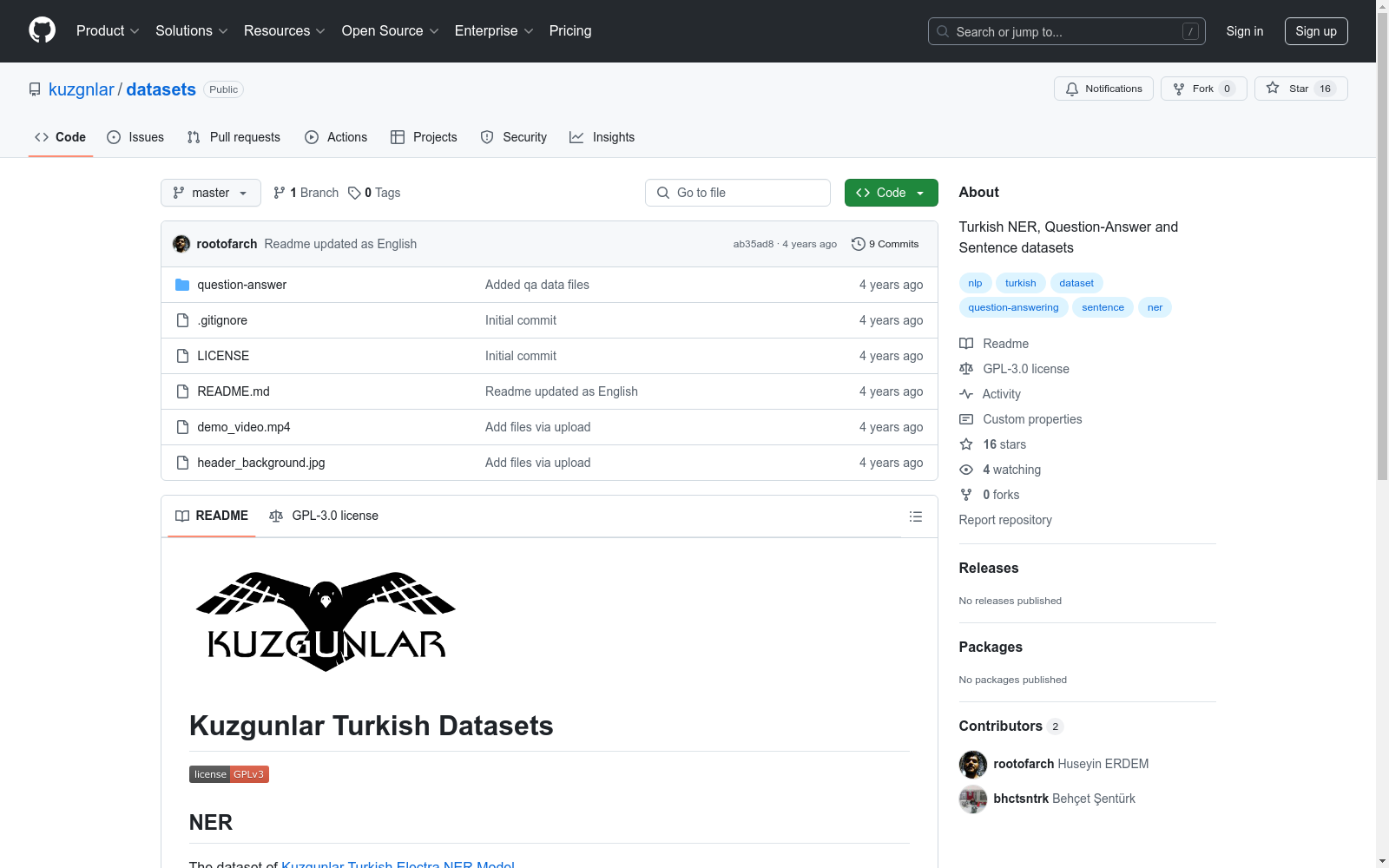This screenshot has width=1389, height=868.
Task: Open the Issues tab
Action: (x=135, y=137)
